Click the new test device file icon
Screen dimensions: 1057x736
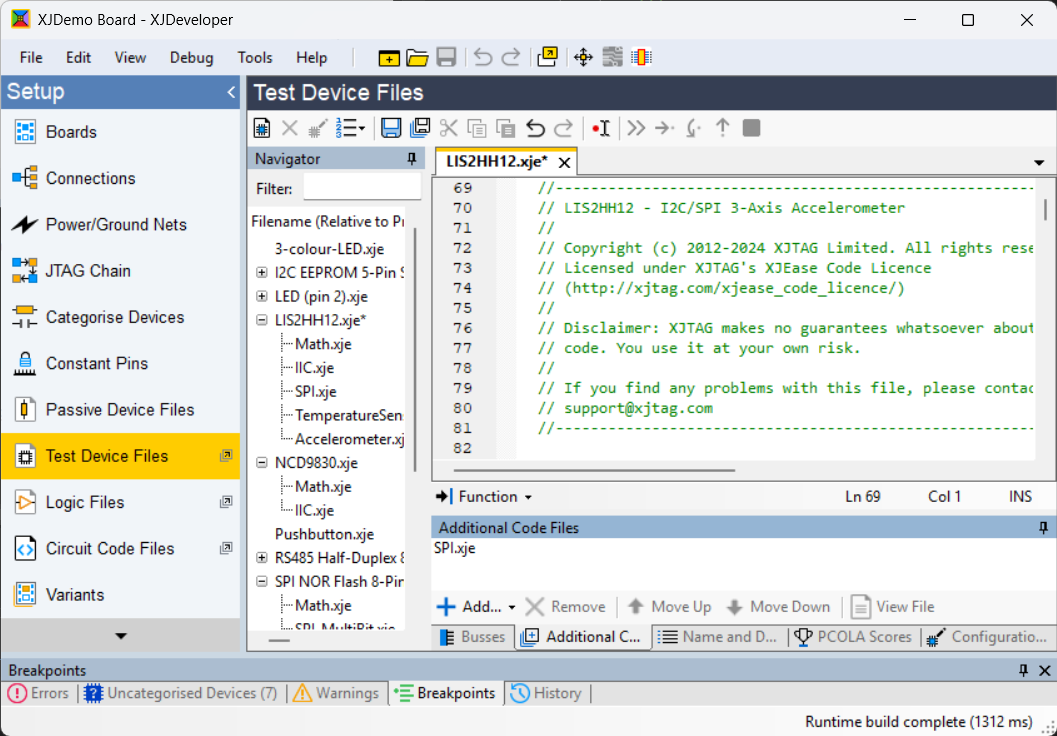pyautogui.click(x=262, y=127)
